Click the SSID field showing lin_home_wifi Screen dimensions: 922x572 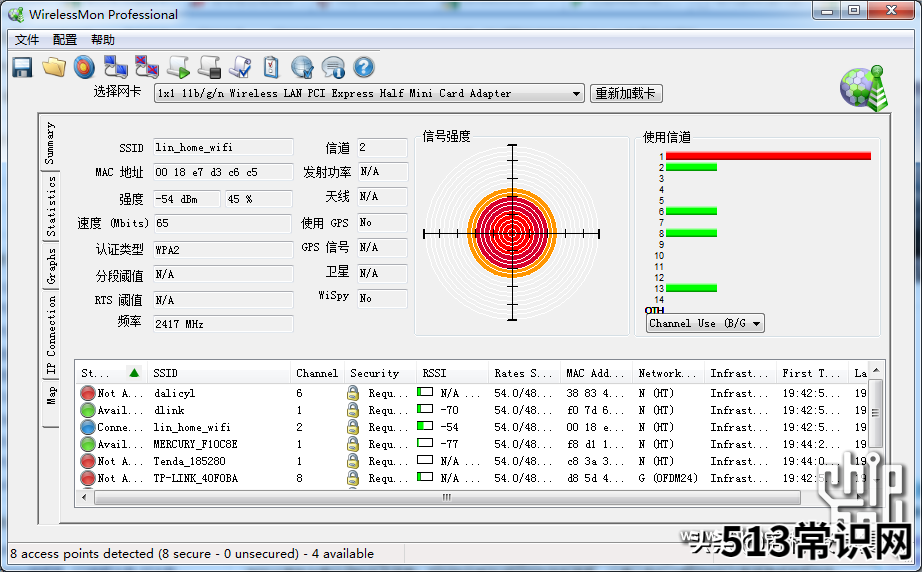[223, 148]
